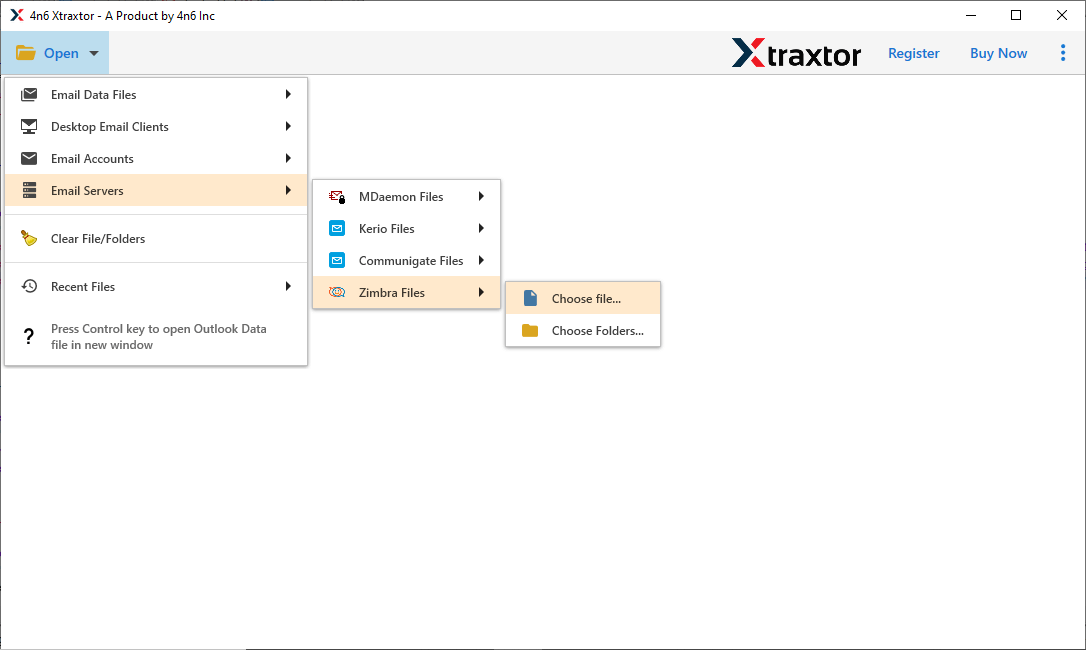Screen dimensions: 1086x650
Task: Click the Xtraxtor app icon in title bar
Action: [x=17, y=15]
